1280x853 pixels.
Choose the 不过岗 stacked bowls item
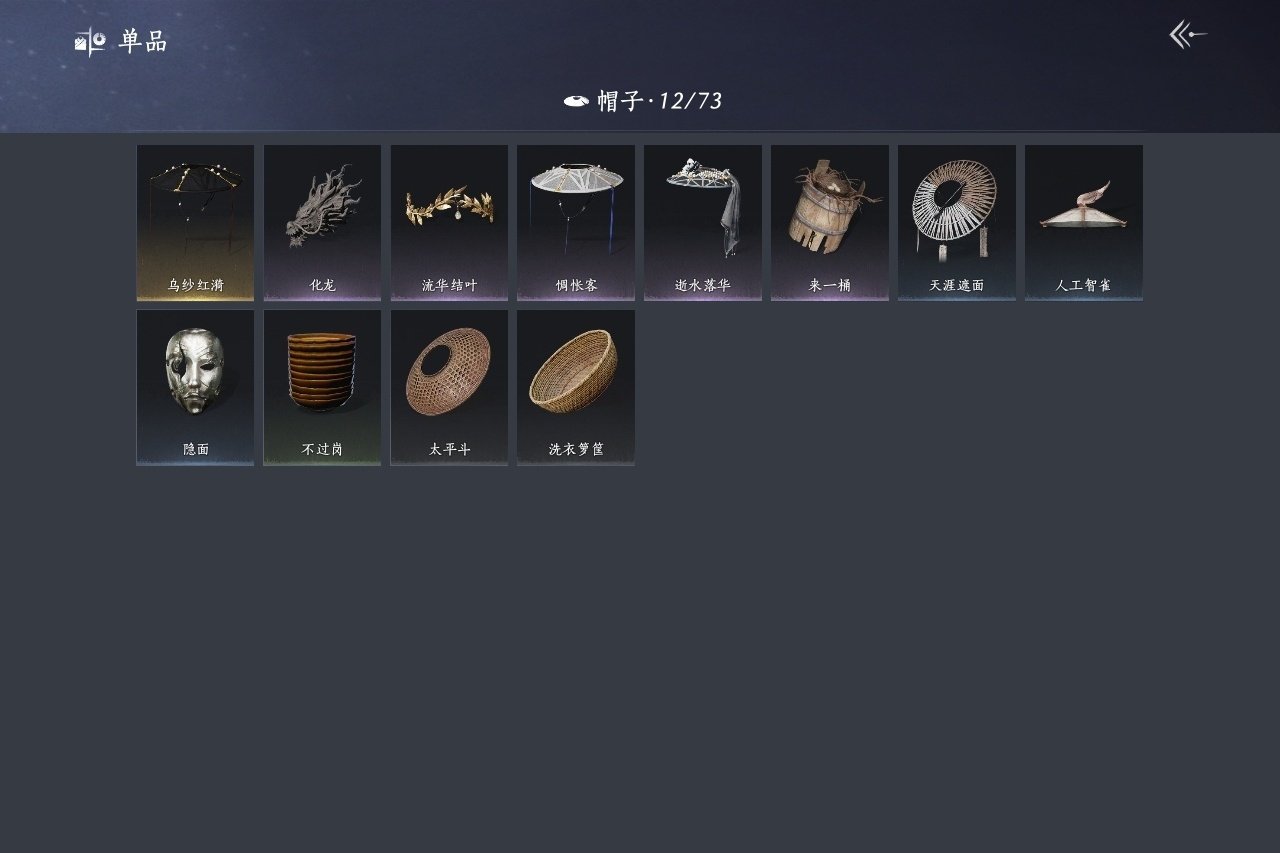click(322, 387)
